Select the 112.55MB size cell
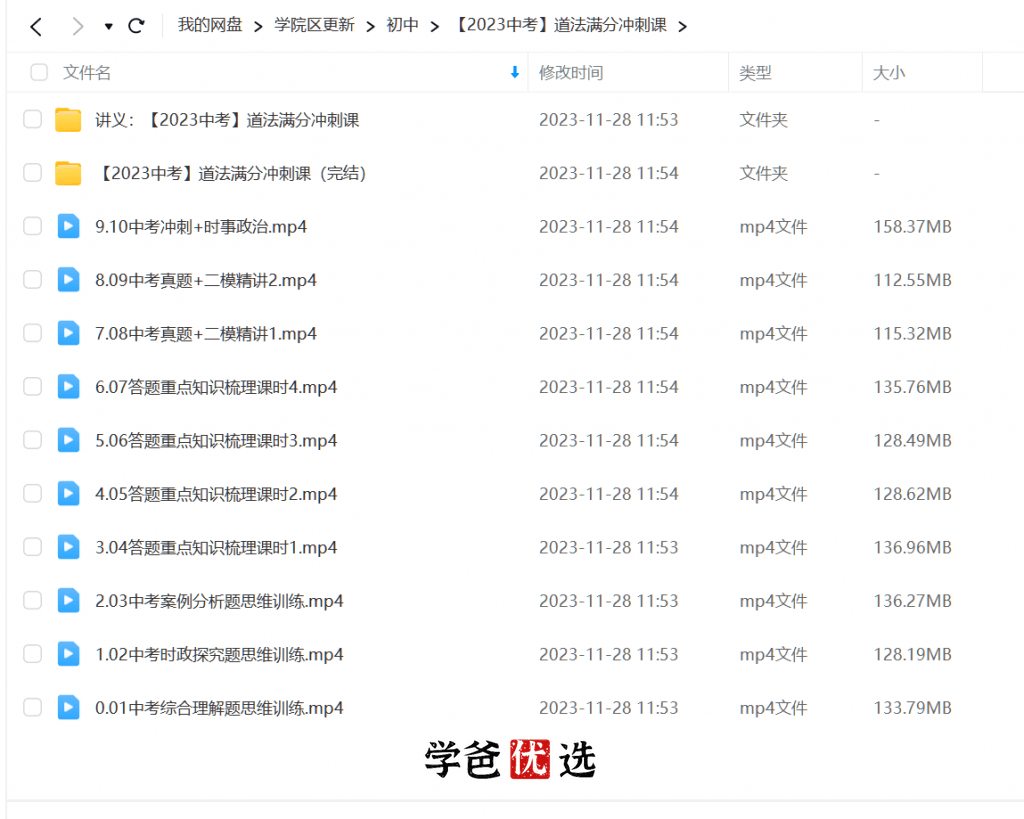The width and height of the screenshot is (1024, 819). (x=912, y=280)
